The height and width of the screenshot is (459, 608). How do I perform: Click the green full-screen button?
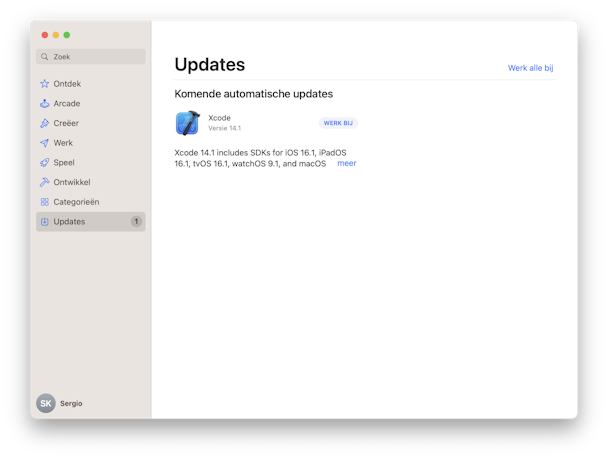67,35
